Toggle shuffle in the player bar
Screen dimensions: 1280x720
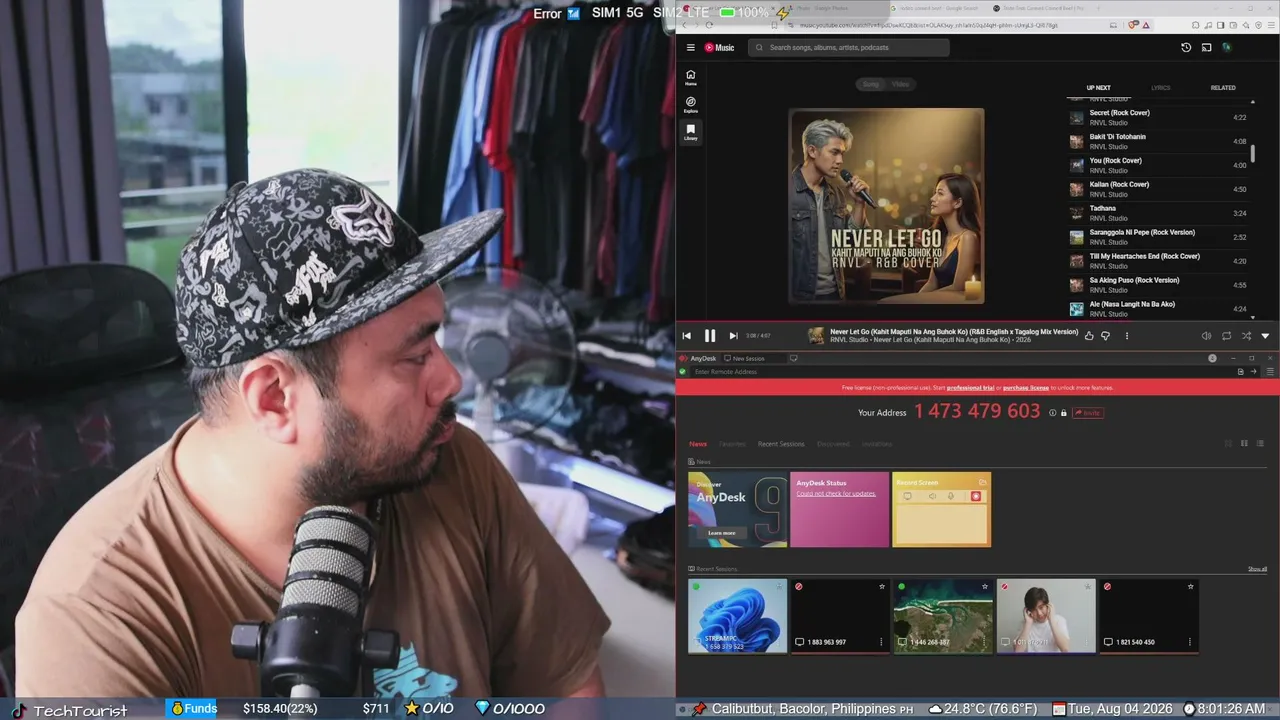point(1246,336)
